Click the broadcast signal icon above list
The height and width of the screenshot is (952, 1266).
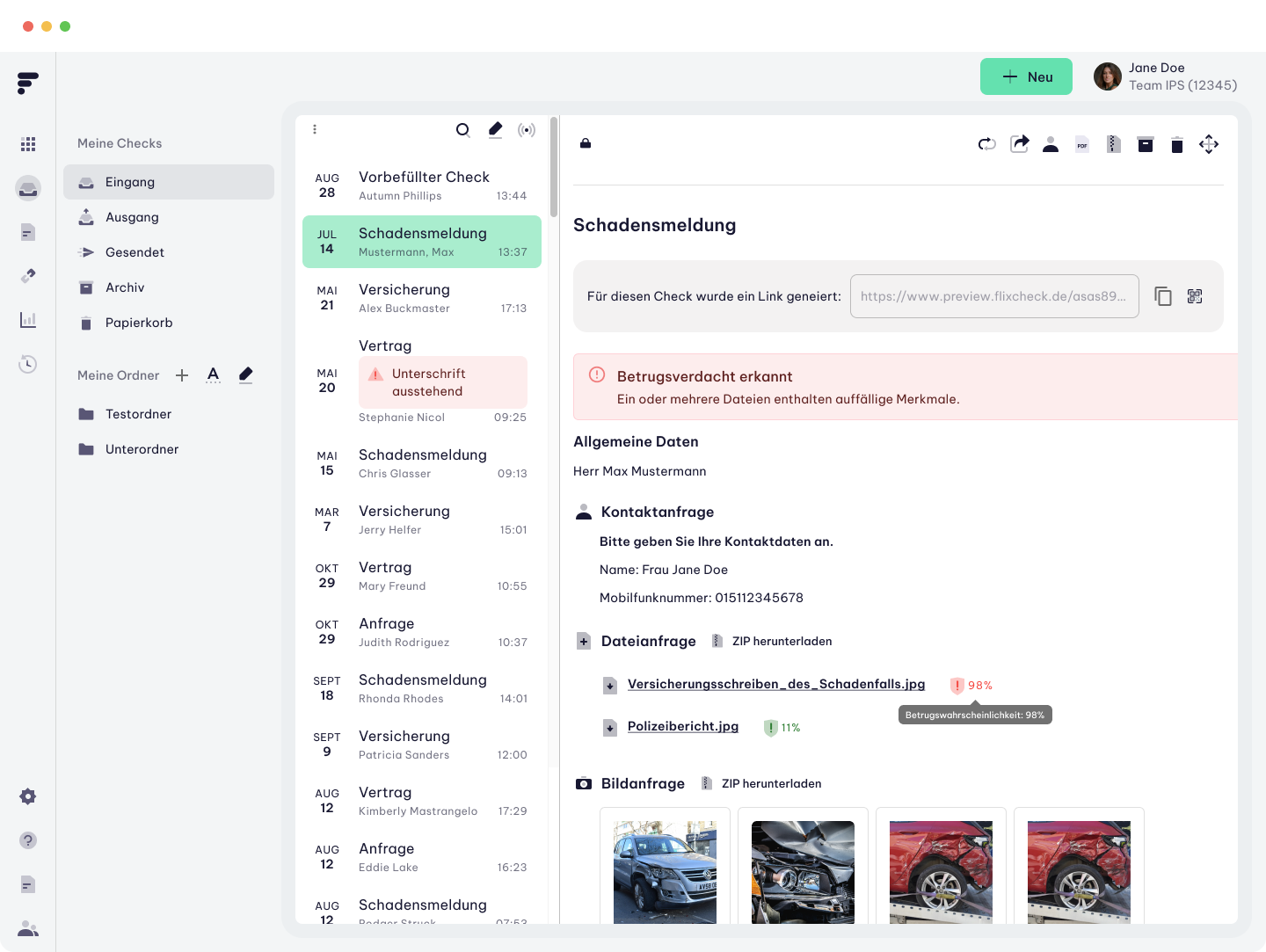coord(527,130)
